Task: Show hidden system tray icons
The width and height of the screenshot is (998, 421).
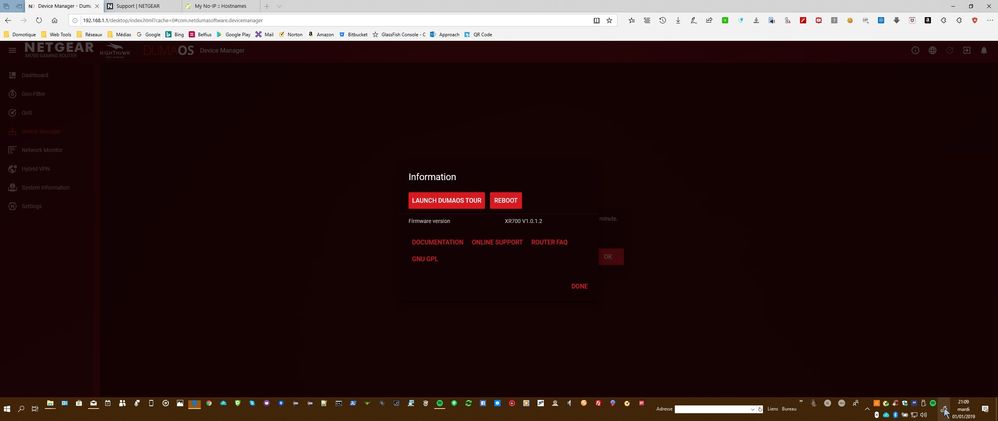Action: coord(867,409)
